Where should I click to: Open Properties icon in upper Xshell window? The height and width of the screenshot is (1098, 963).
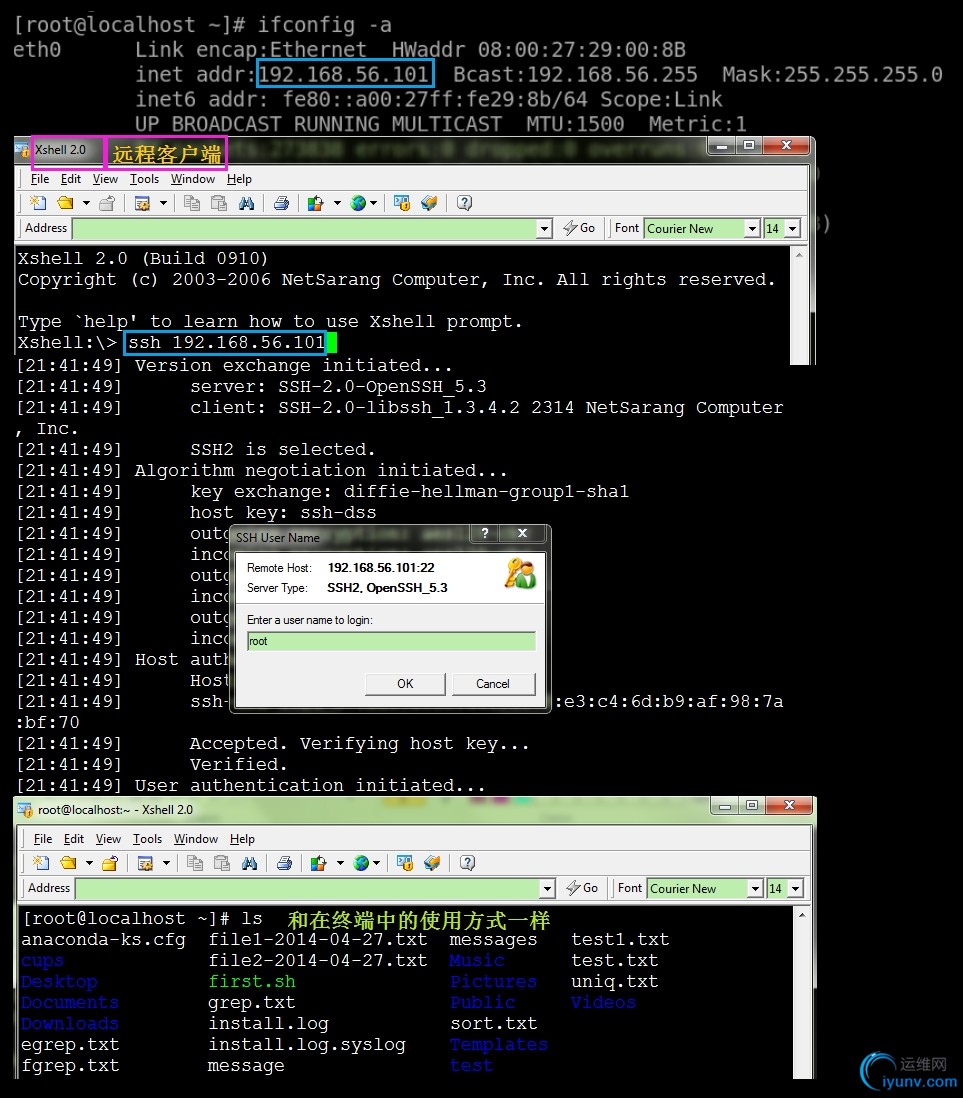142,203
